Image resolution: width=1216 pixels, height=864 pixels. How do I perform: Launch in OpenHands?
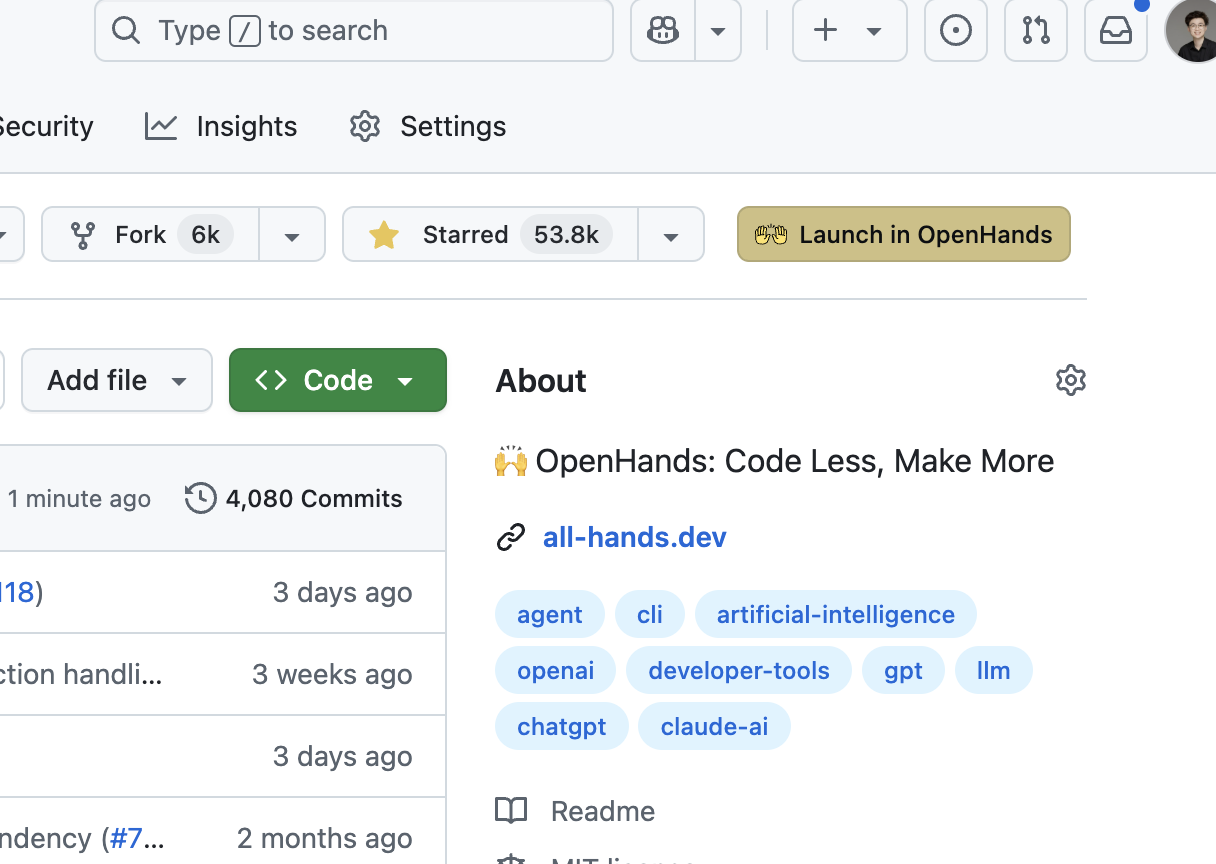point(903,234)
